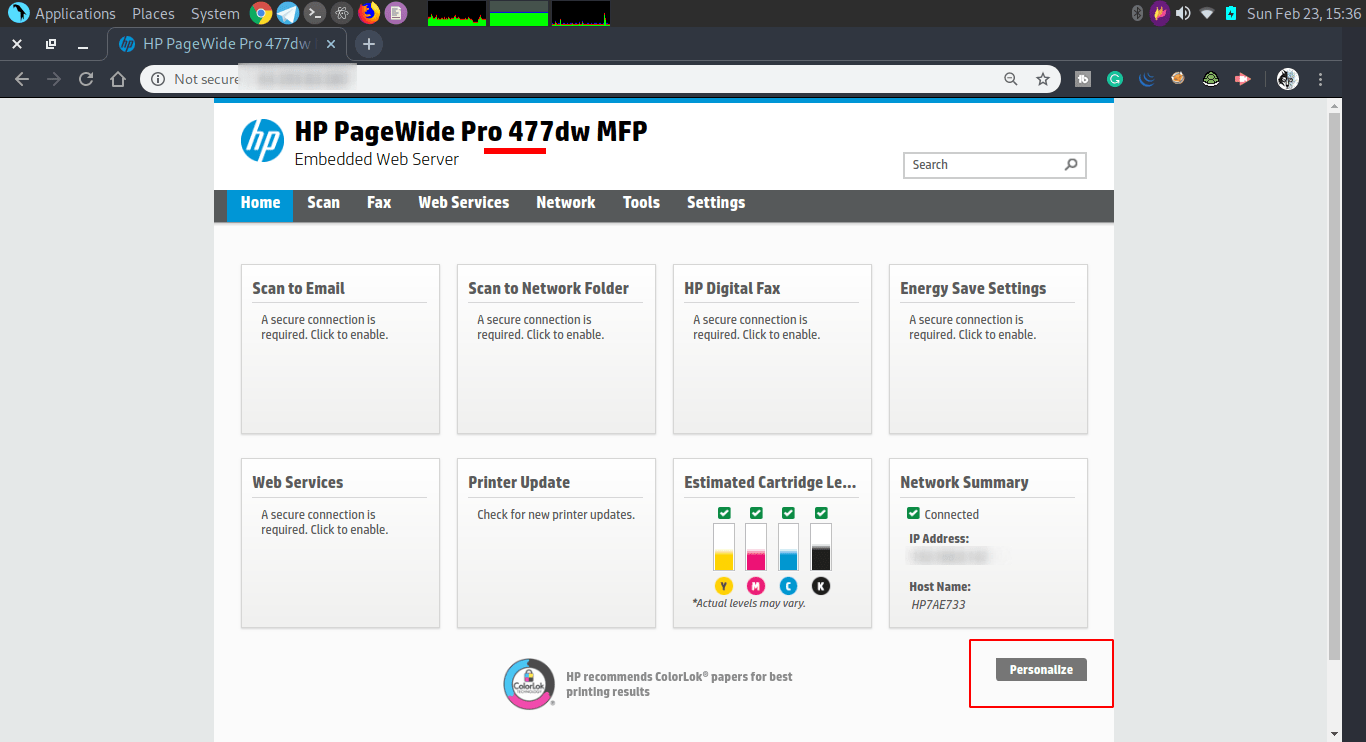This screenshot has width=1366, height=742.
Task: Open the Scan tab
Action: point(323,202)
